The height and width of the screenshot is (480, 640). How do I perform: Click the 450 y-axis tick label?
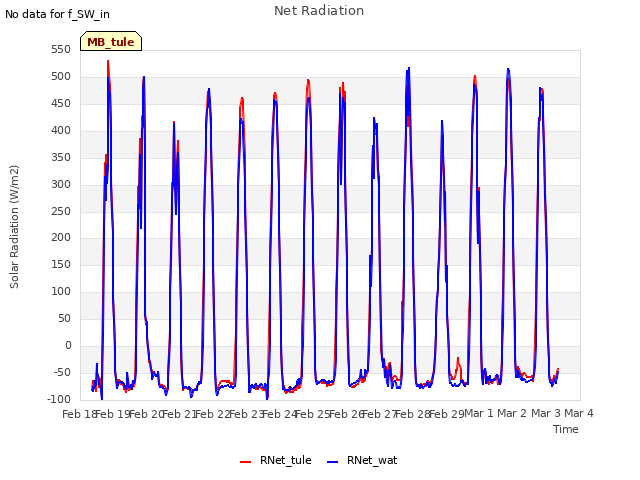(x=61, y=104)
